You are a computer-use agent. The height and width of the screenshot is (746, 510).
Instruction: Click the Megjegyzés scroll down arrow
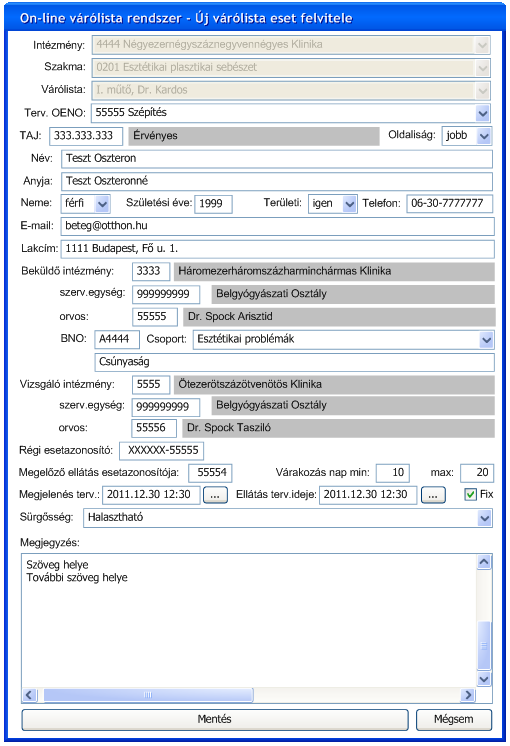point(484,679)
